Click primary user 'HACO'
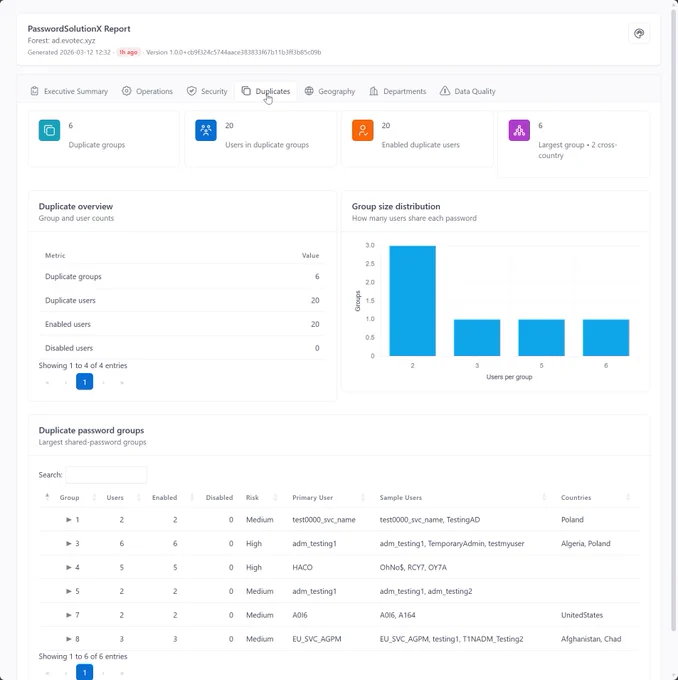This screenshot has width=678, height=680. 302,567
